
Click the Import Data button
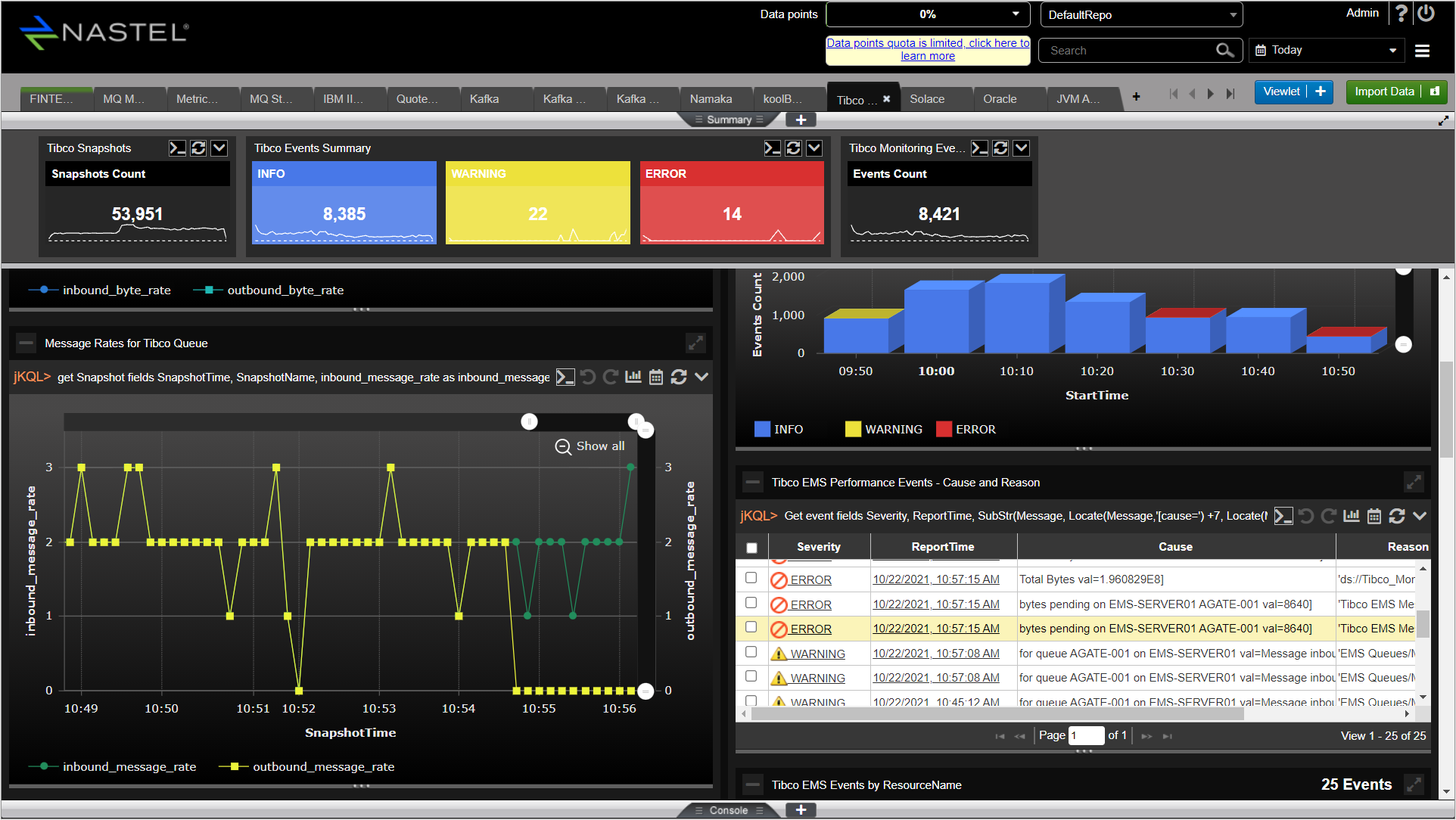(x=1395, y=92)
